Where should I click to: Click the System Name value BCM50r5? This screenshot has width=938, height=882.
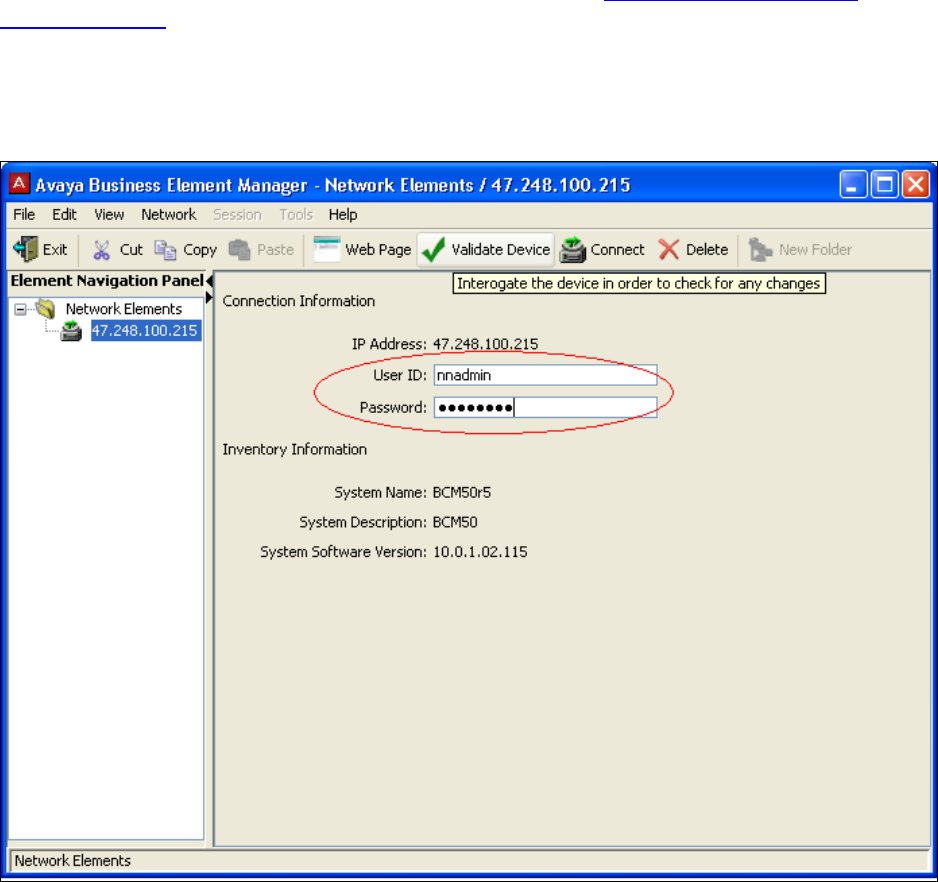coord(462,492)
